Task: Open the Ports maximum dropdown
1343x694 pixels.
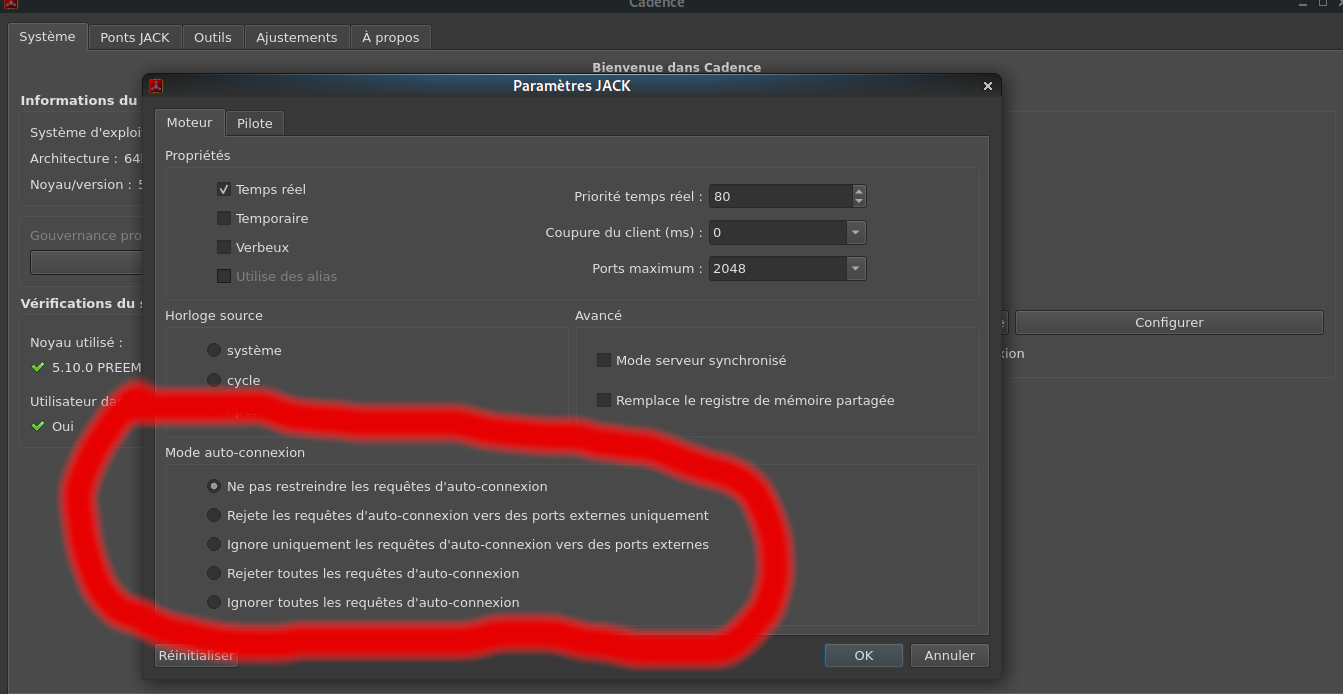Action: coord(855,268)
